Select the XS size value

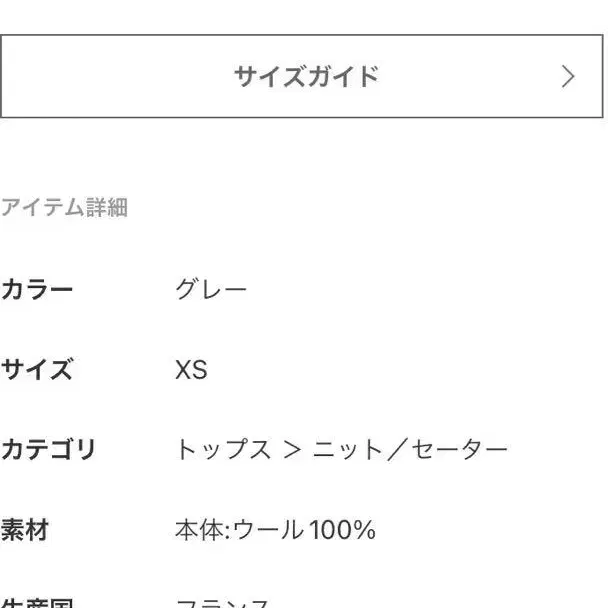pos(191,371)
